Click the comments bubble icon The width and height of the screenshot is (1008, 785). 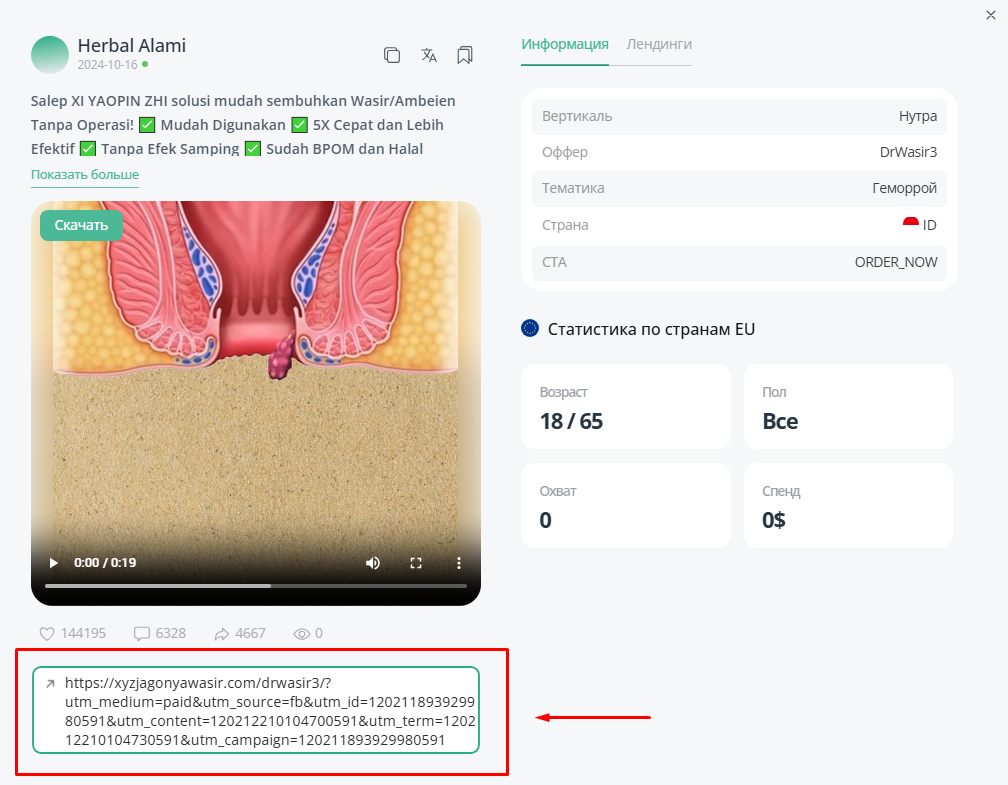[141, 634]
